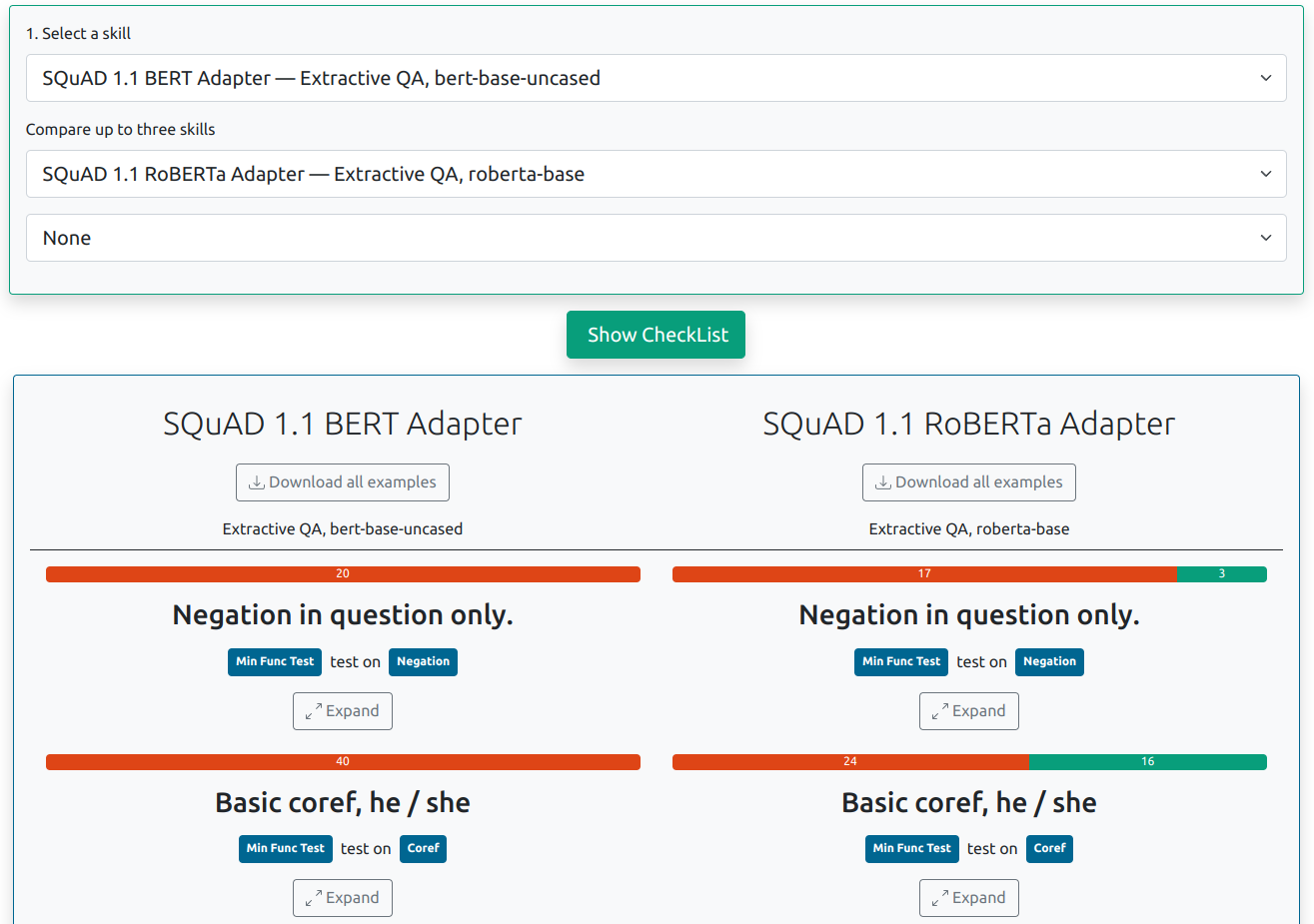The height and width of the screenshot is (924, 1314).
Task: Click 'Extractive QA, bert-base-uncased' description text
Action: (343, 529)
